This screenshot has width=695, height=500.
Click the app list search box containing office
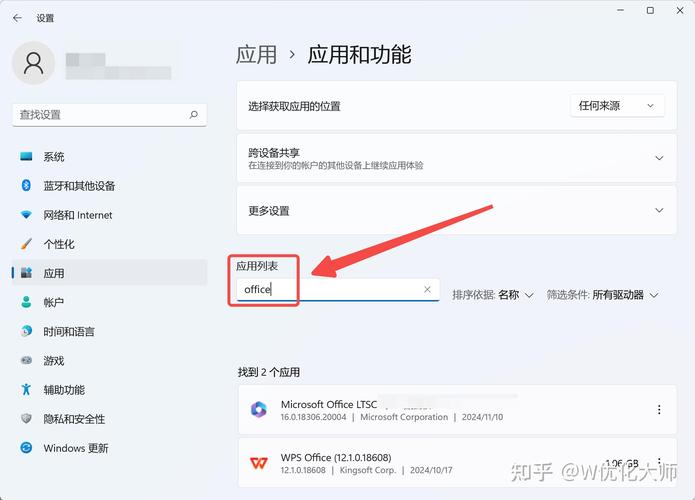(x=338, y=289)
